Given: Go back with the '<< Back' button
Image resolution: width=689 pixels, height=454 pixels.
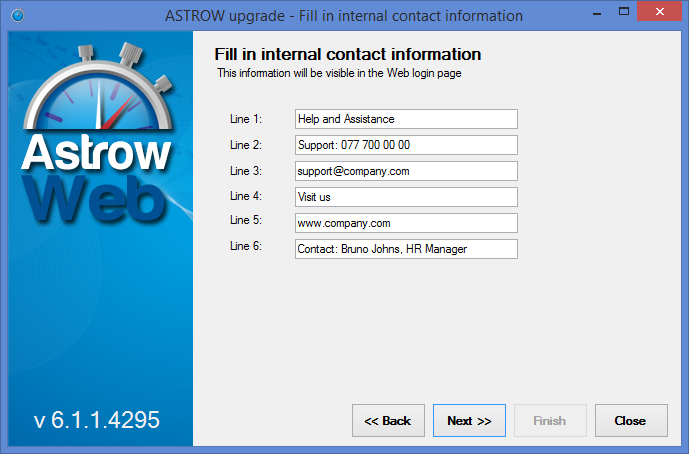Looking at the screenshot, I should [388, 421].
